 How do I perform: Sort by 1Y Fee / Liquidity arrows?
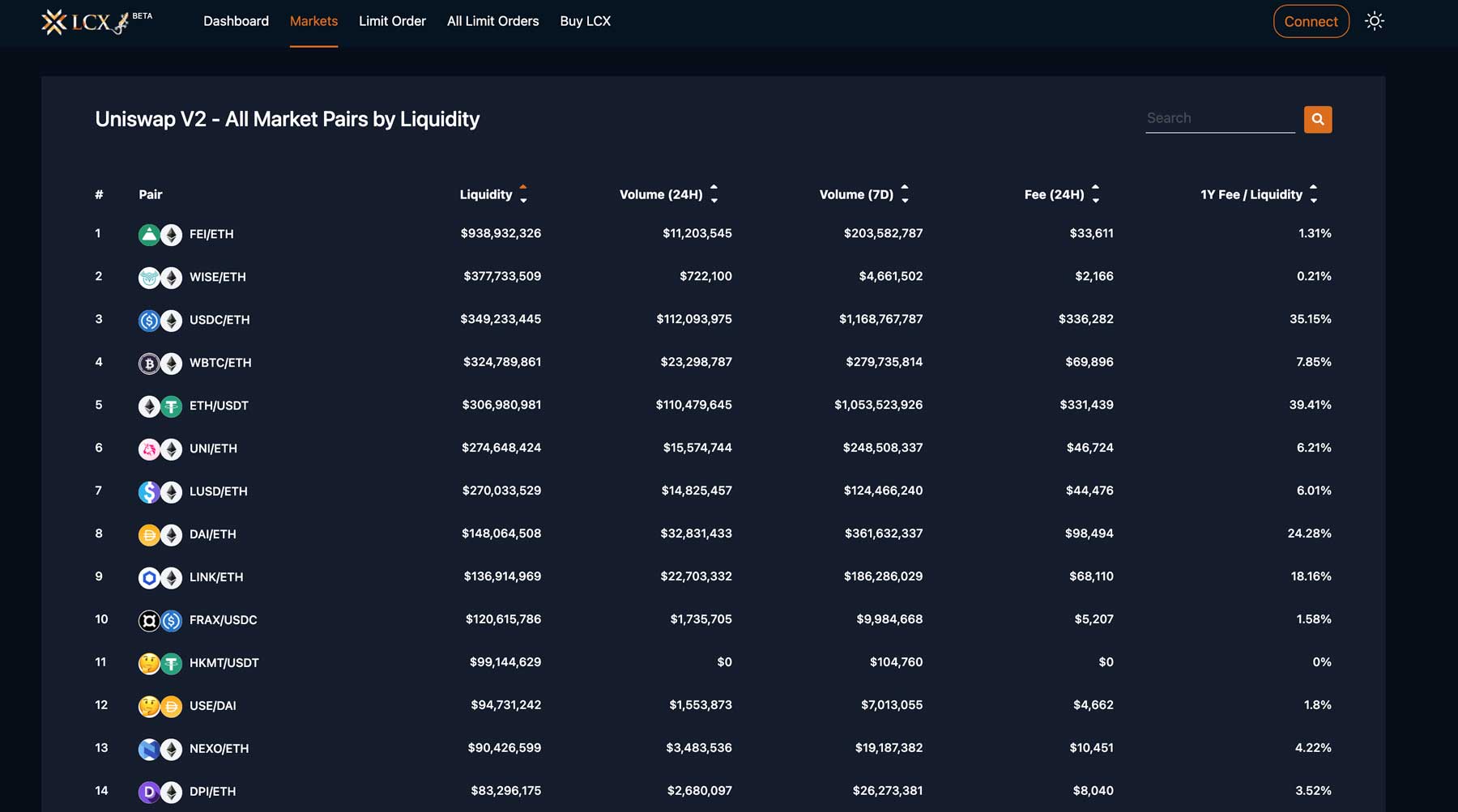1313,194
